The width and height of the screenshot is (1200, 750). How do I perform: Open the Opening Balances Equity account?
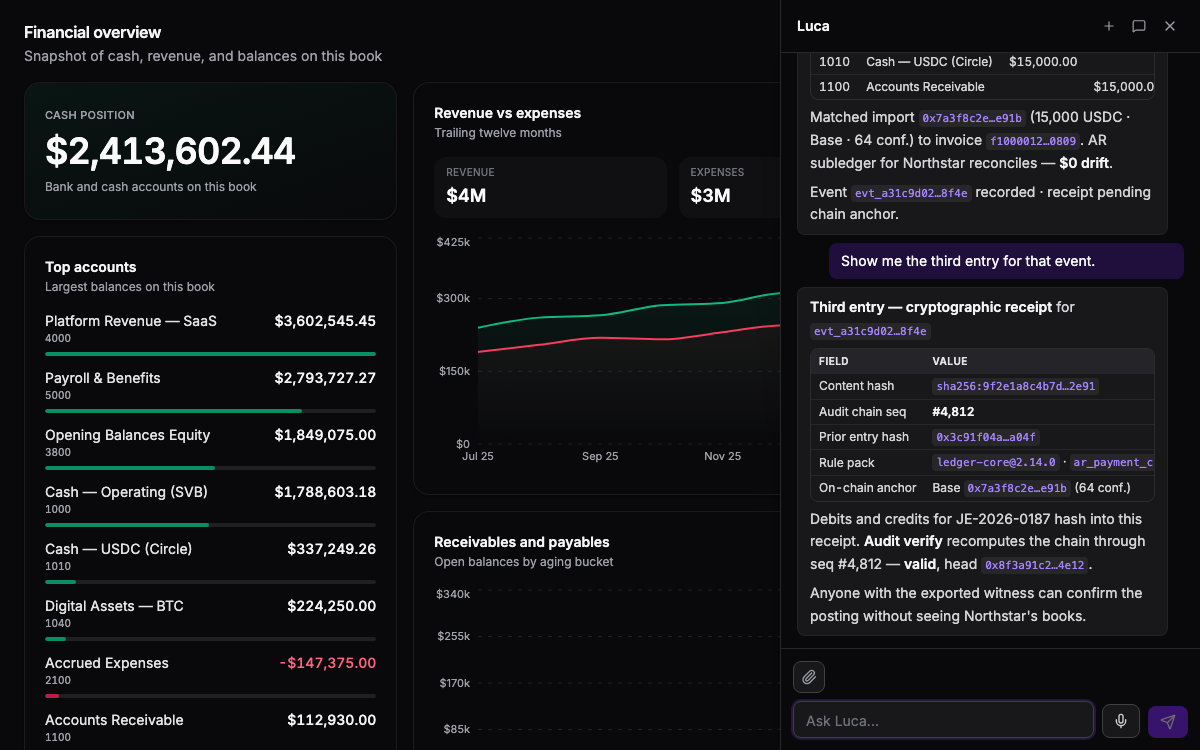coord(210,448)
